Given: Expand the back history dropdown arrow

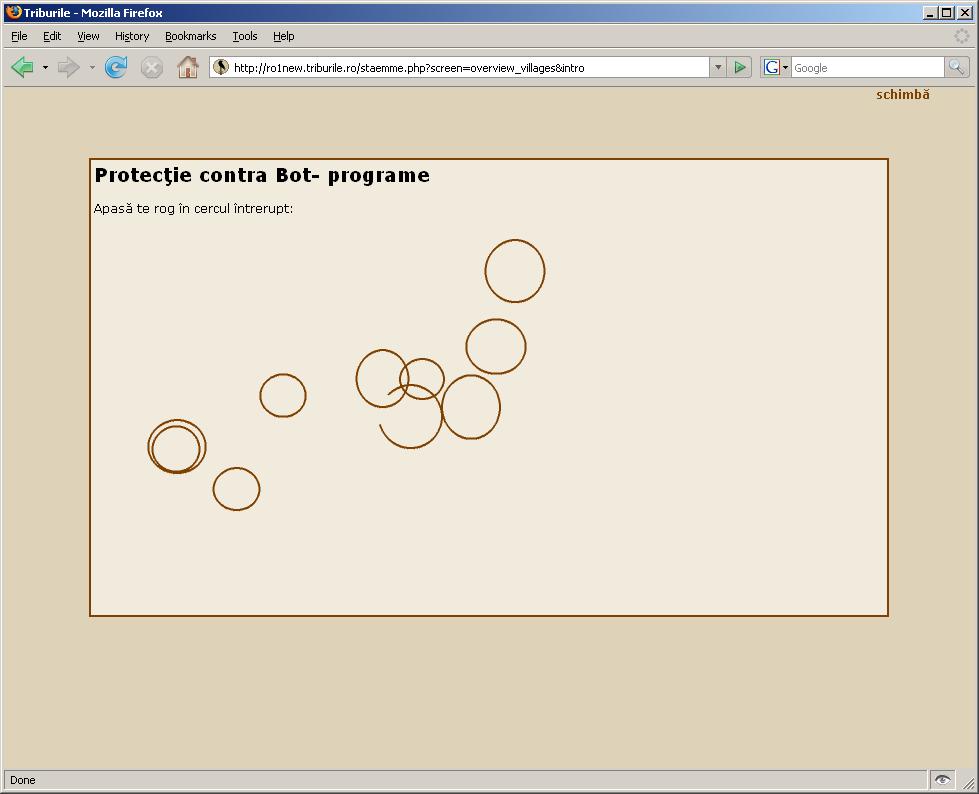Looking at the screenshot, I should coord(45,68).
